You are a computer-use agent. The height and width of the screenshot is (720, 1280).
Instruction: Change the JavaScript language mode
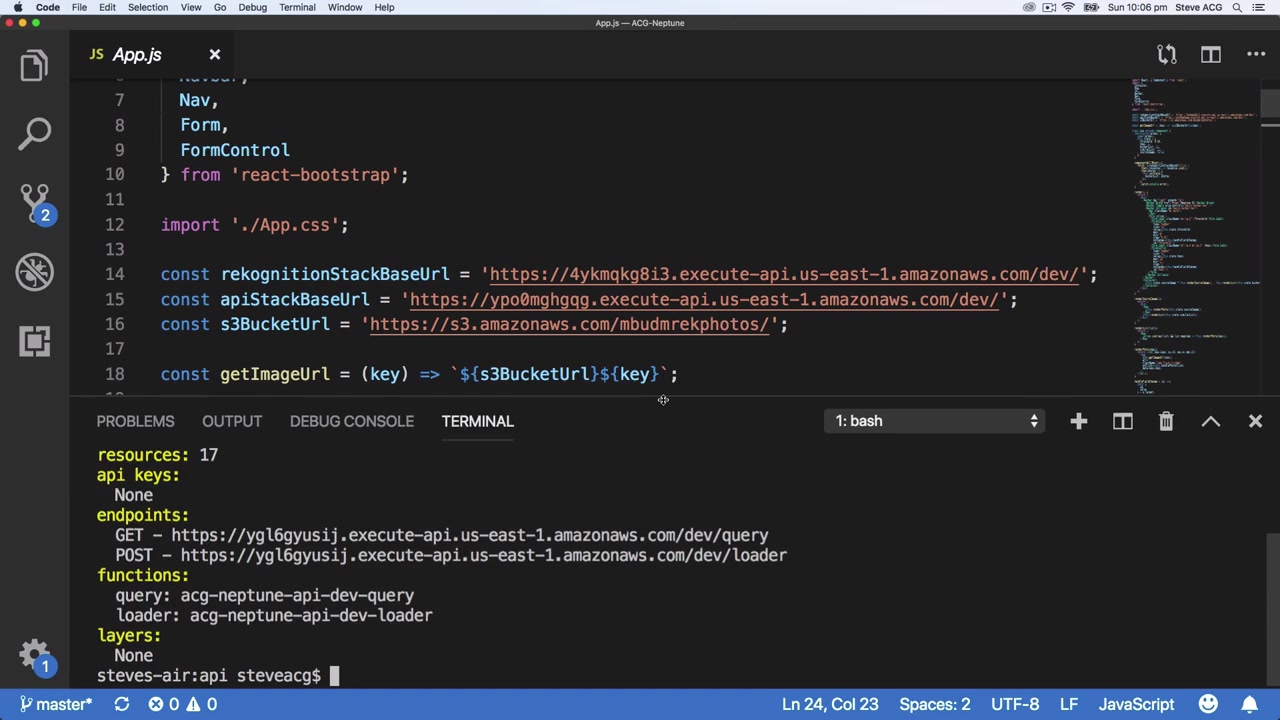coord(1136,704)
